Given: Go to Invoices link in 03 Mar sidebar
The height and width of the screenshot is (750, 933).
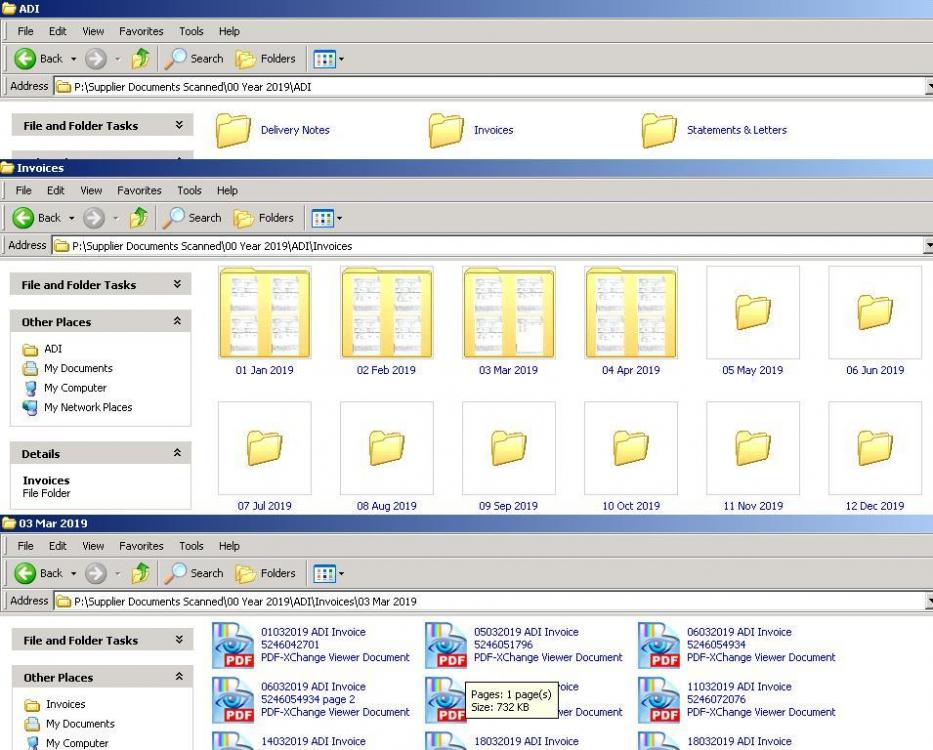Looking at the screenshot, I should [x=55, y=704].
